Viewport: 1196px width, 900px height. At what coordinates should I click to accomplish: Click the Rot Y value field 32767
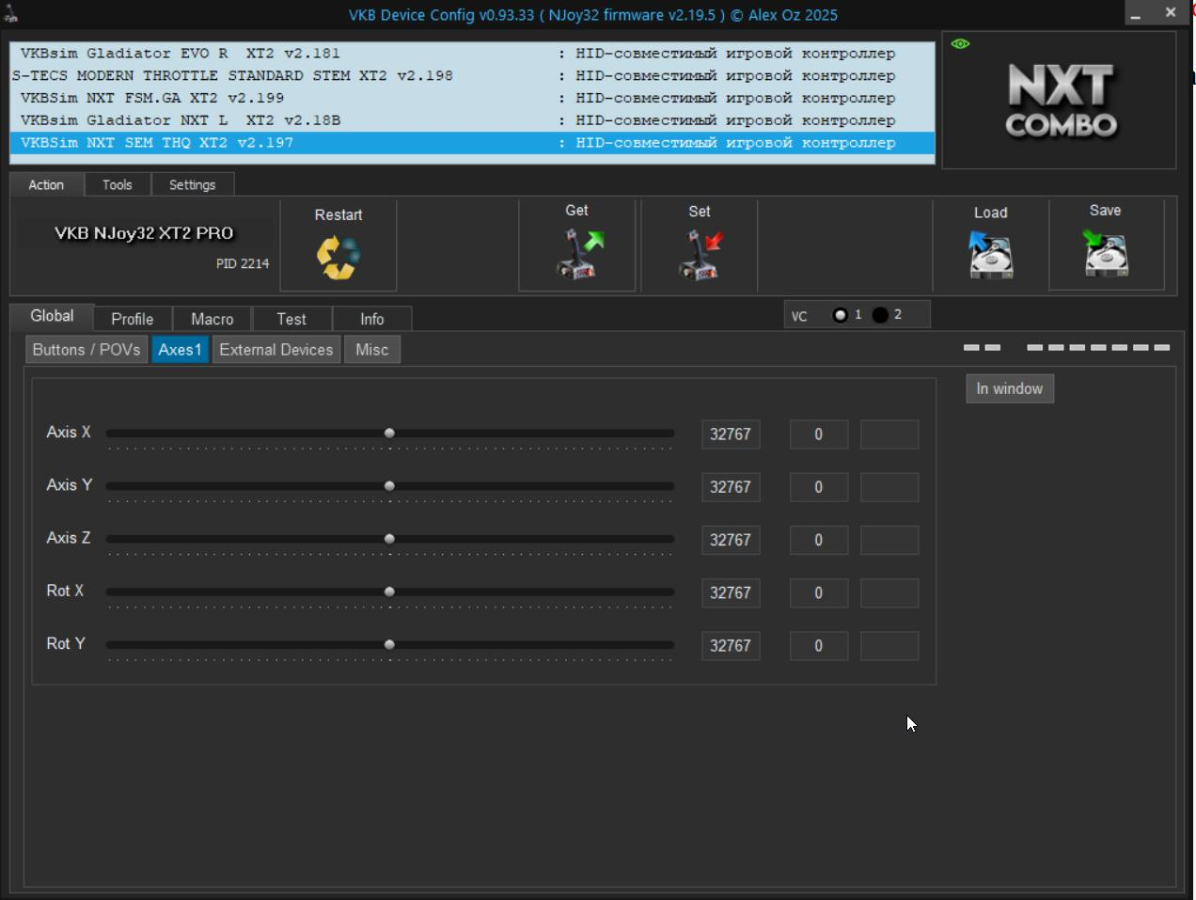(730, 646)
